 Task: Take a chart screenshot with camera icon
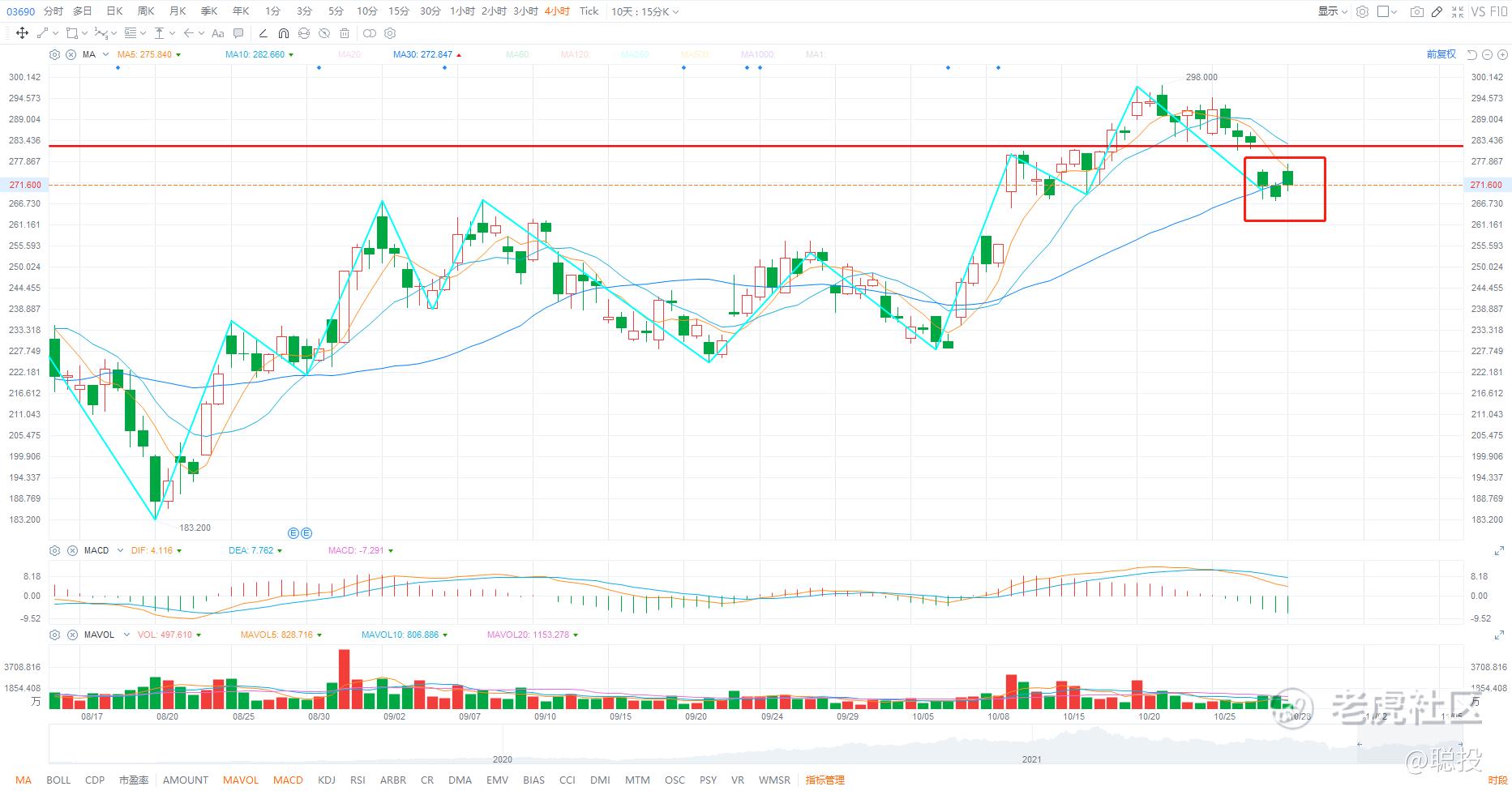coord(1416,11)
